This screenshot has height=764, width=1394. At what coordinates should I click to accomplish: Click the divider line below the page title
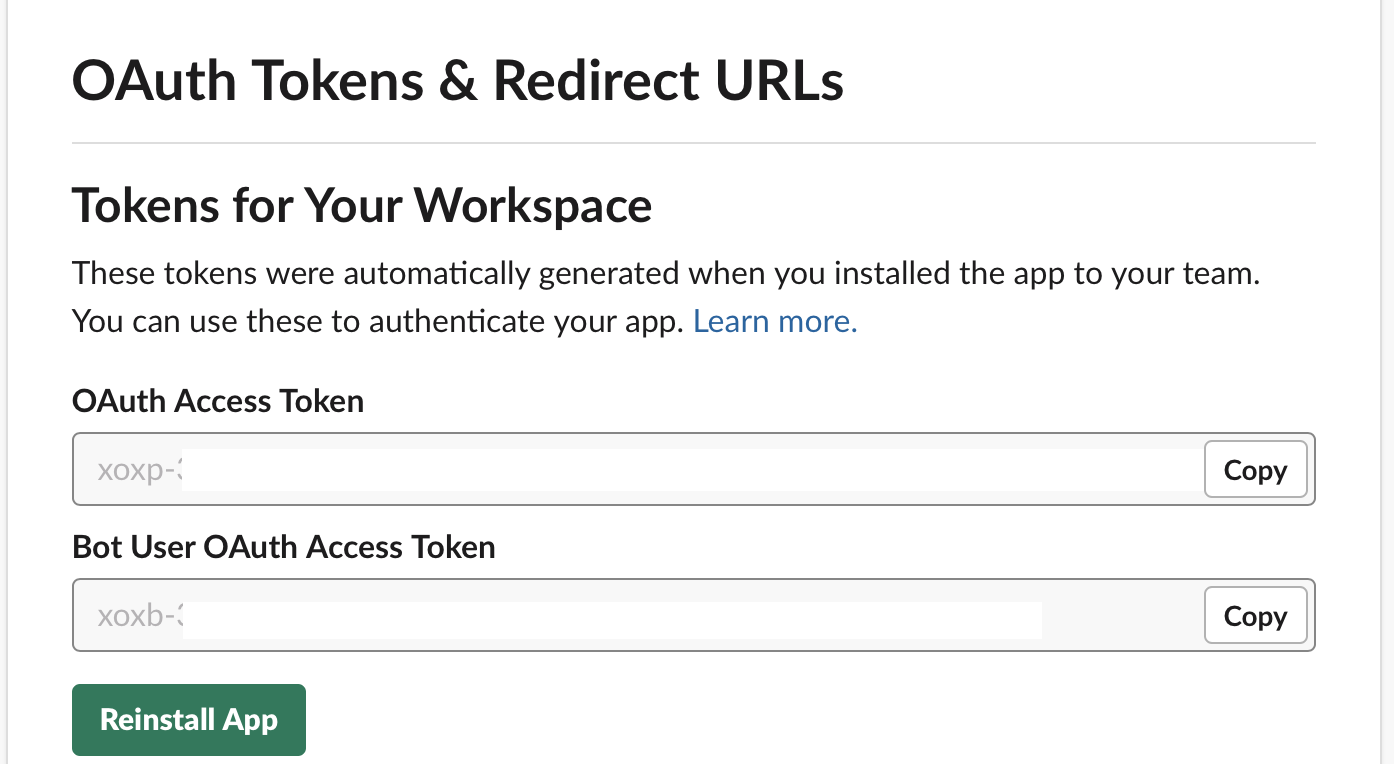[693, 143]
